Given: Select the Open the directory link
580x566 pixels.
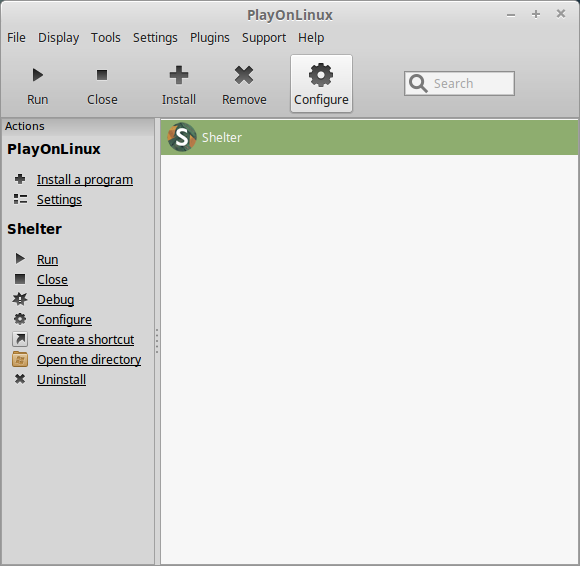Looking at the screenshot, I should (89, 360).
